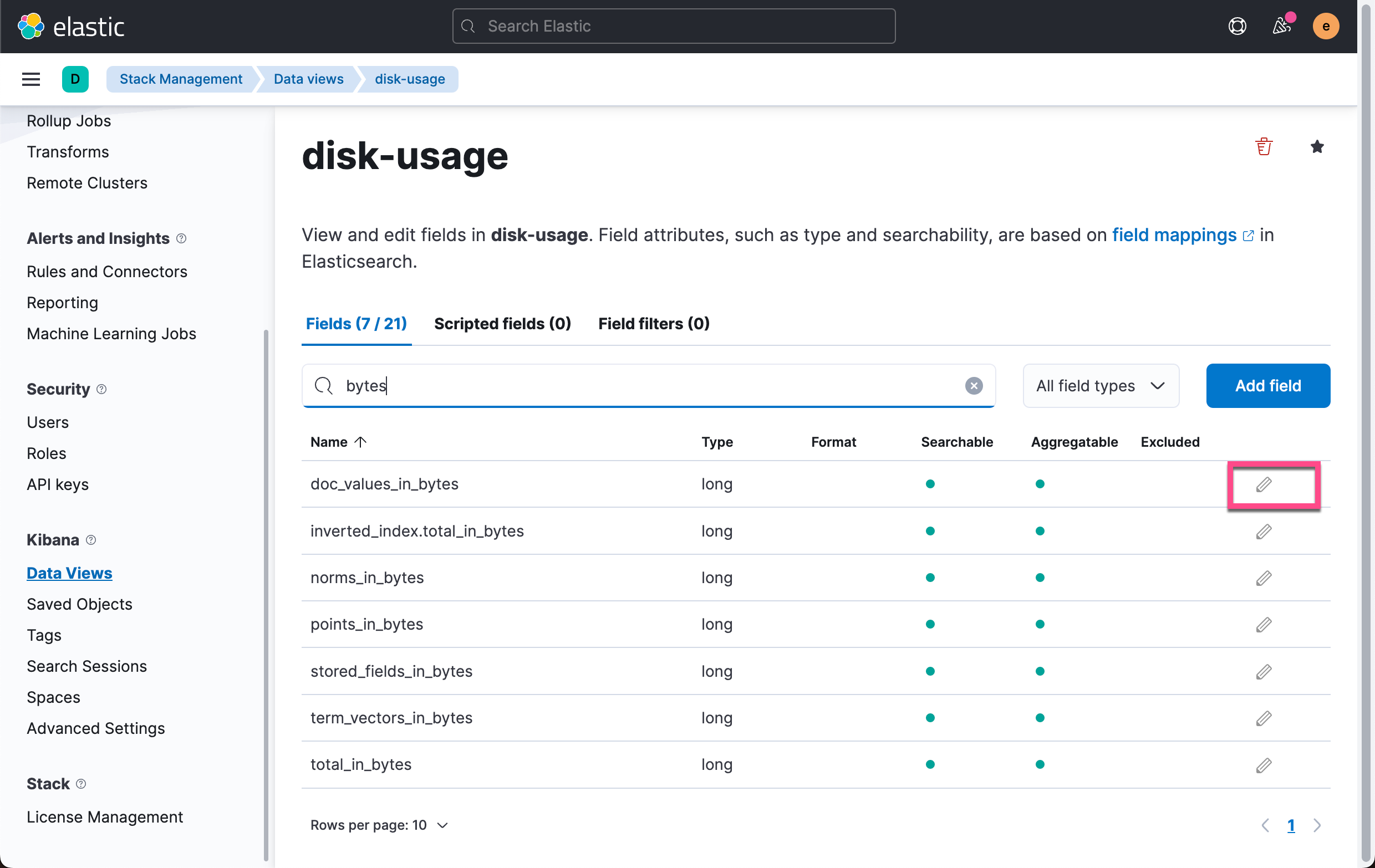1375x868 pixels.
Task: Click inside the Search Elastic input field
Action: [x=673, y=25]
